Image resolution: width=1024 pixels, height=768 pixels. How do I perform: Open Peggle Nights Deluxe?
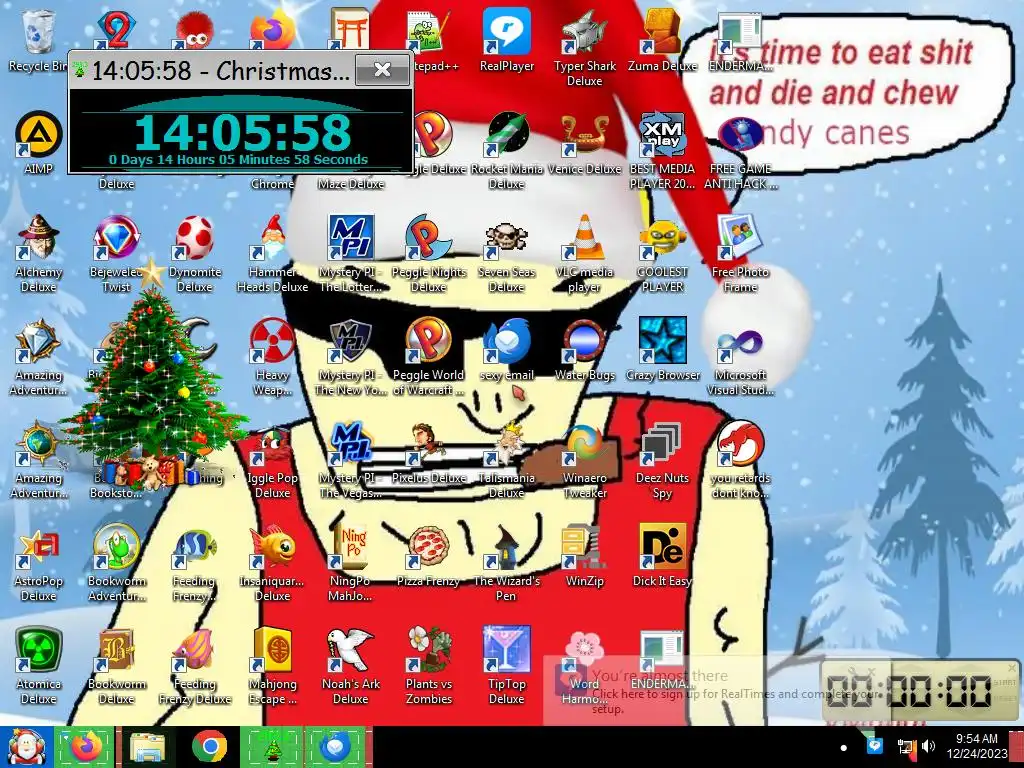[x=428, y=253]
